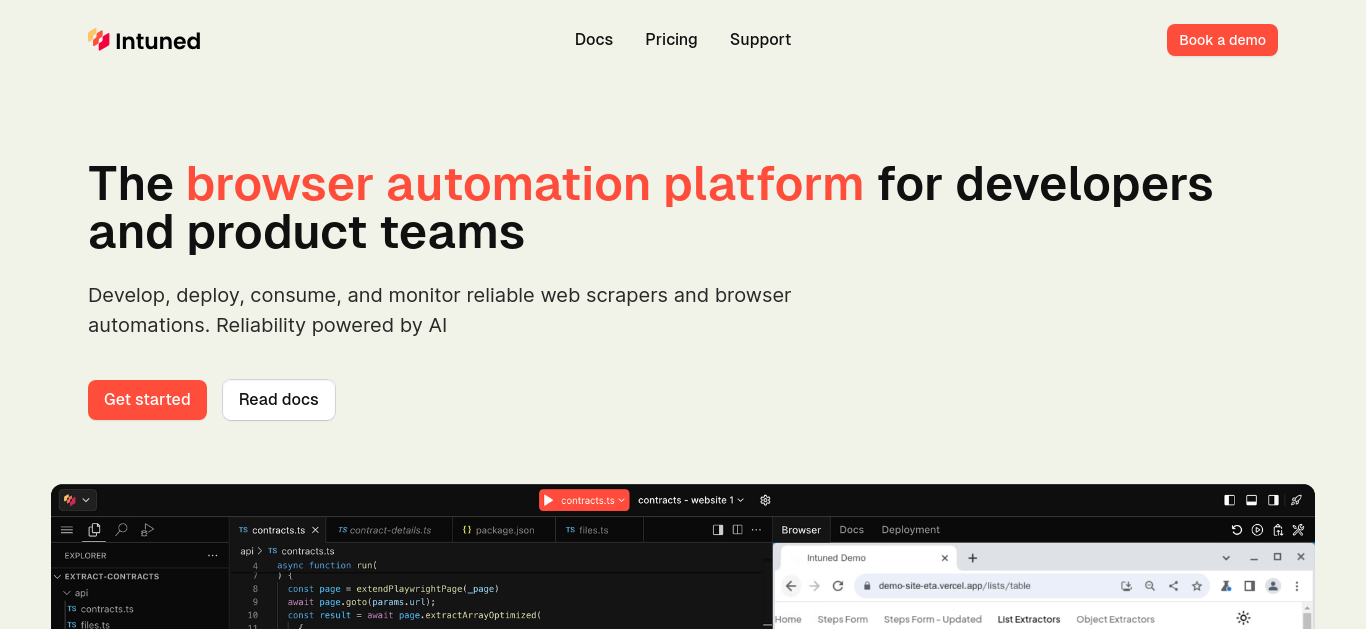
Task: Select the Browser panel tab
Action: (801, 530)
